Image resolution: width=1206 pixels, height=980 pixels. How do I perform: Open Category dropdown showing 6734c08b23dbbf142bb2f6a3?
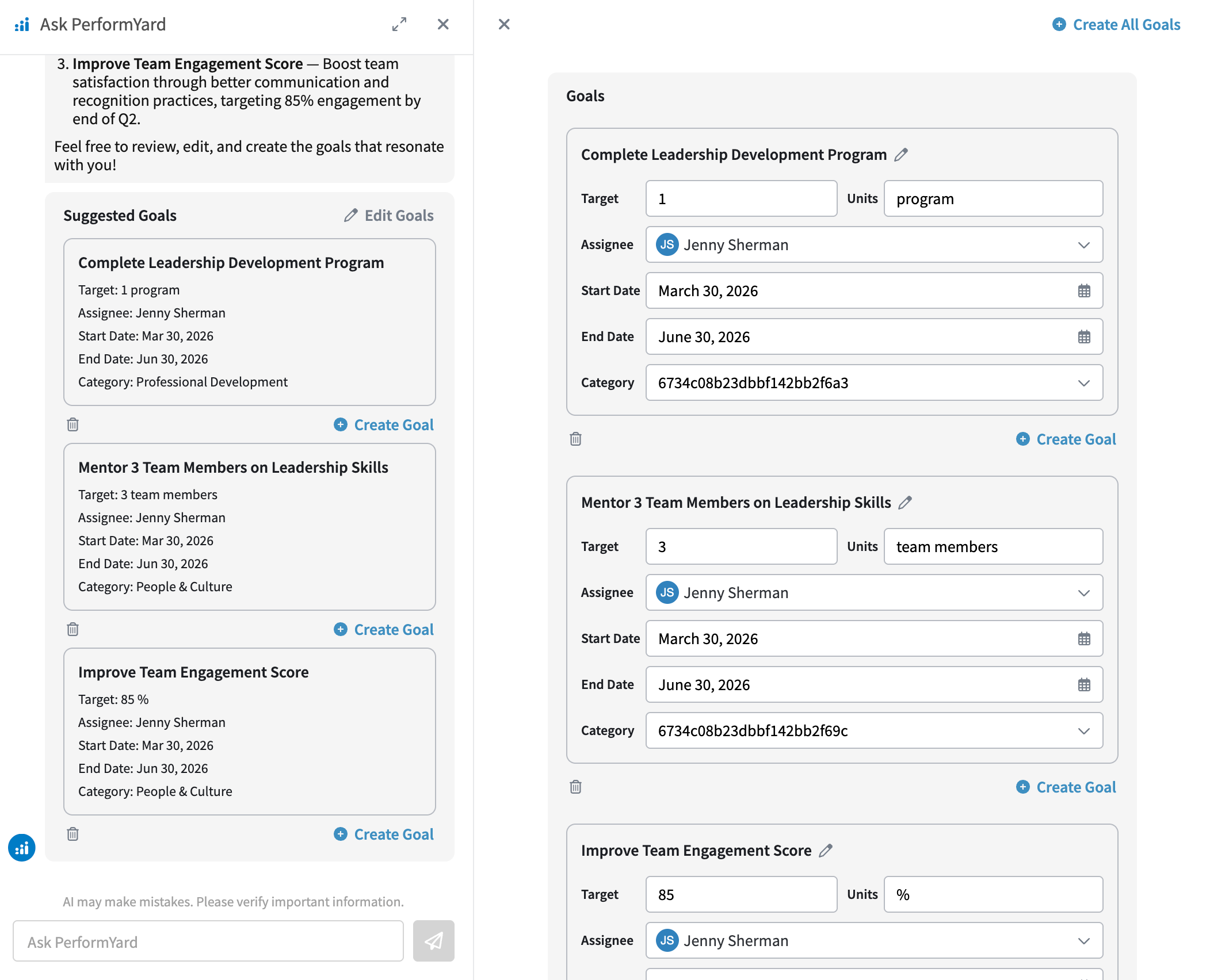point(1083,383)
